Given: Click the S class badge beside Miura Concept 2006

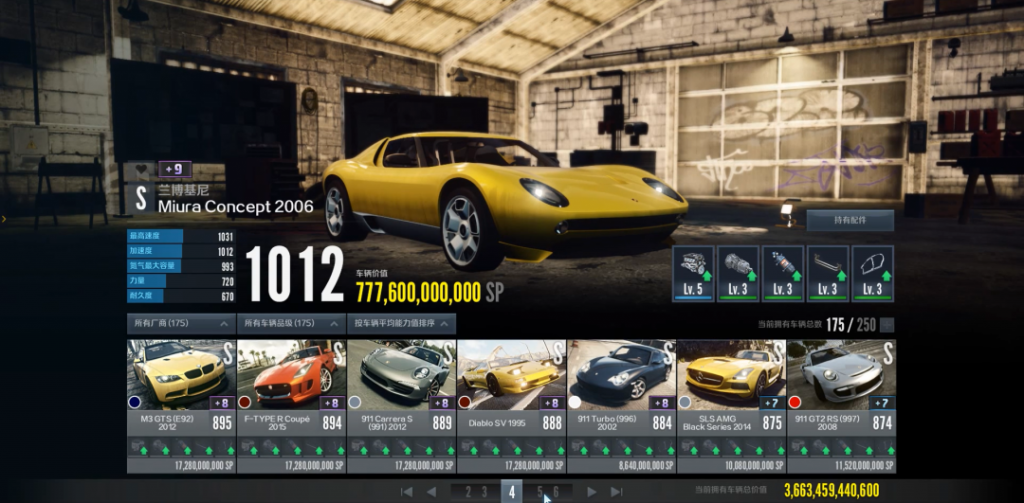Looking at the screenshot, I should pyautogui.click(x=140, y=198).
